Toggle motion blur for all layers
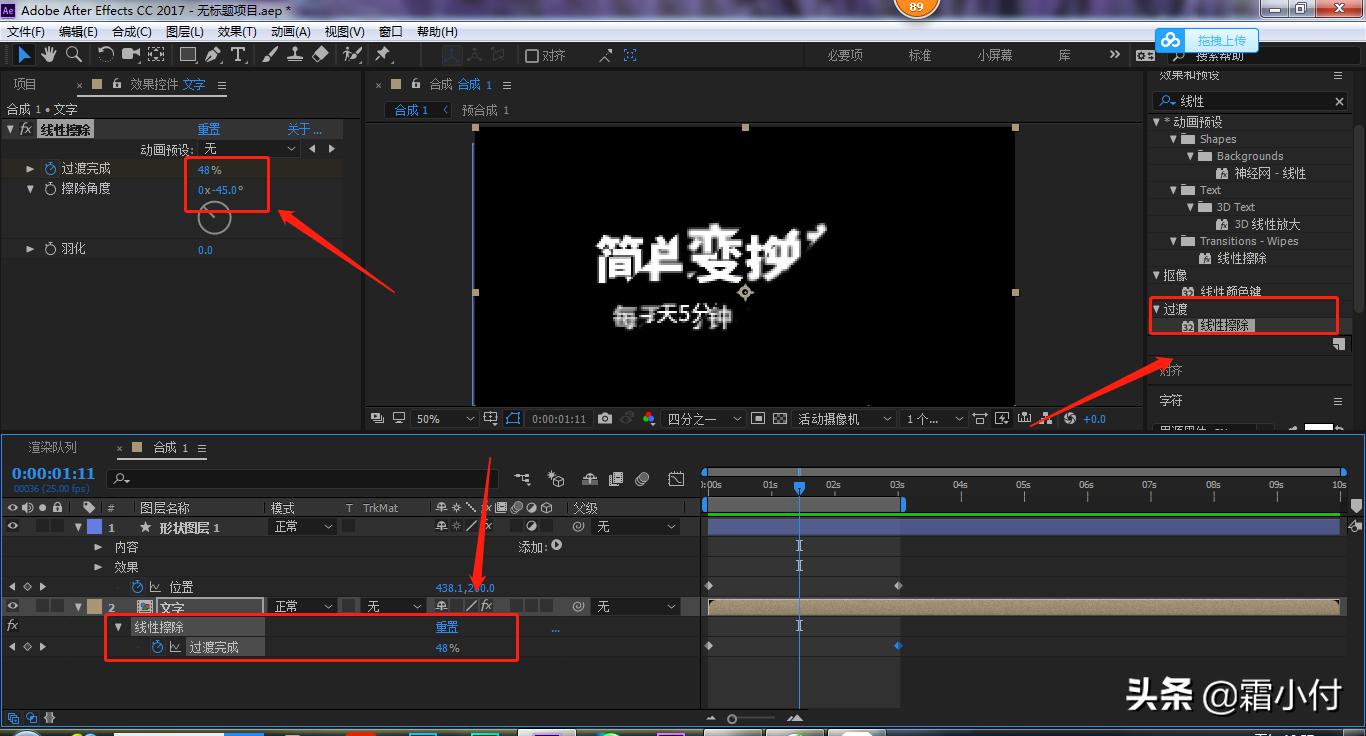Image resolution: width=1366 pixels, height=736 pixels. (641, 479)
